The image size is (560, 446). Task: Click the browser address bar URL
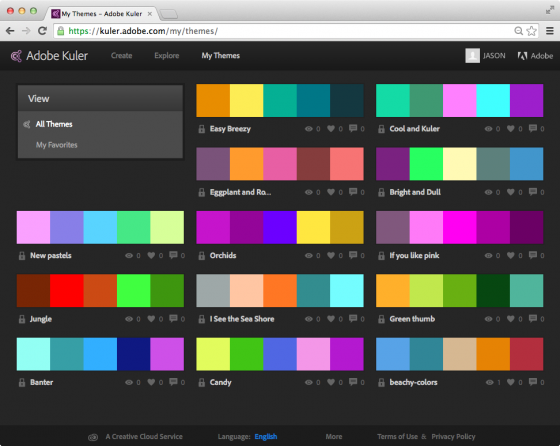[143, 31]
